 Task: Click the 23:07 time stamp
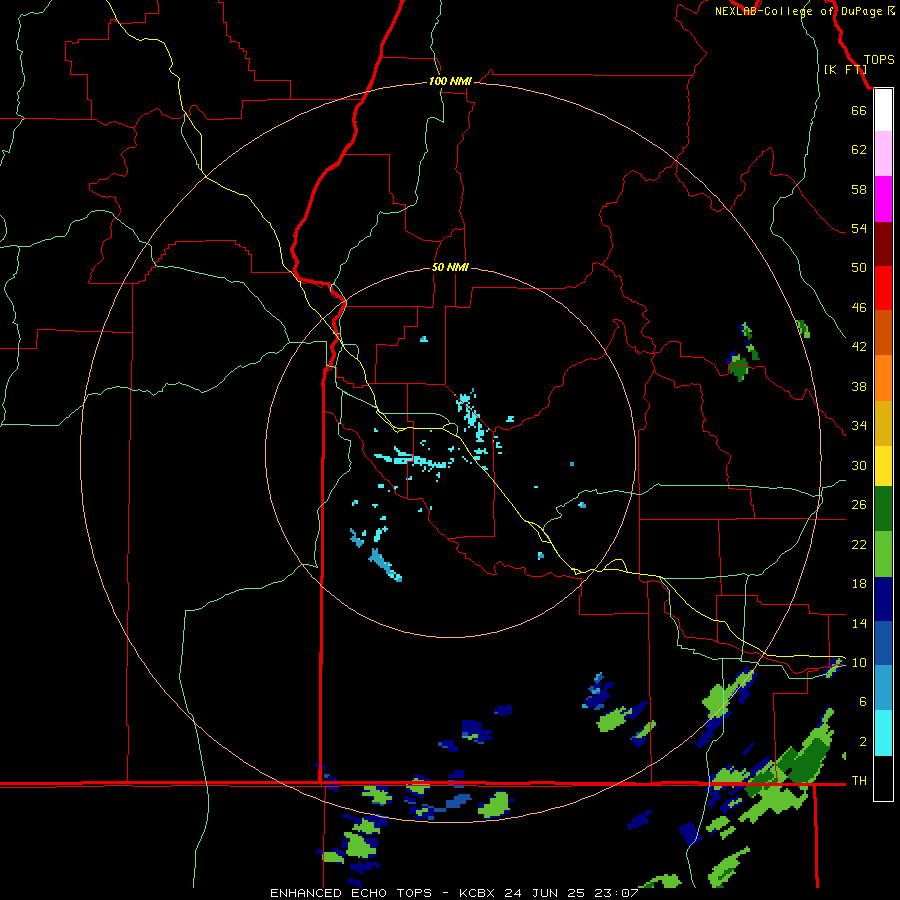pyautogui.click(x=616, y=893)
